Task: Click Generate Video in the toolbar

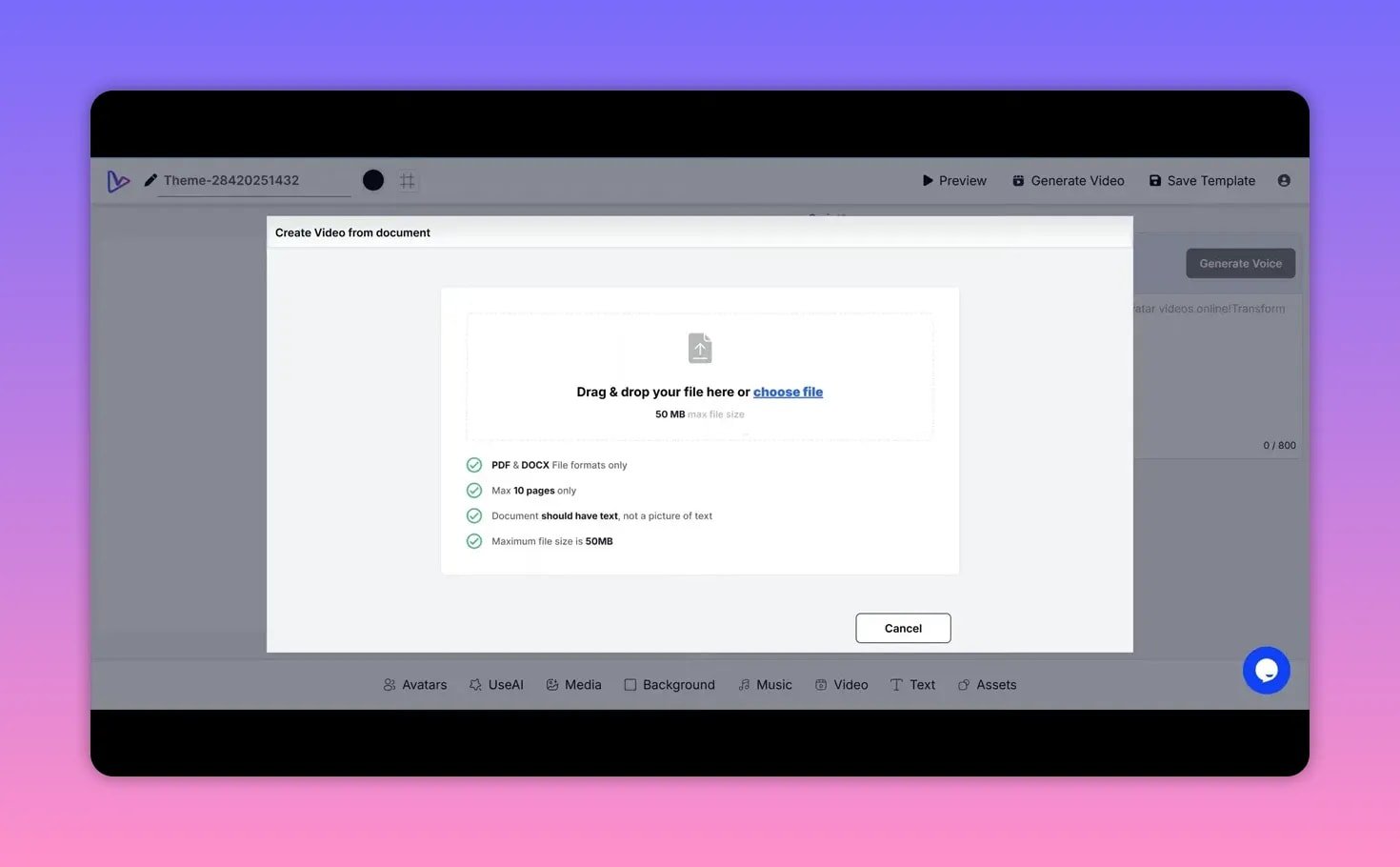Action: coord(1068,181)
